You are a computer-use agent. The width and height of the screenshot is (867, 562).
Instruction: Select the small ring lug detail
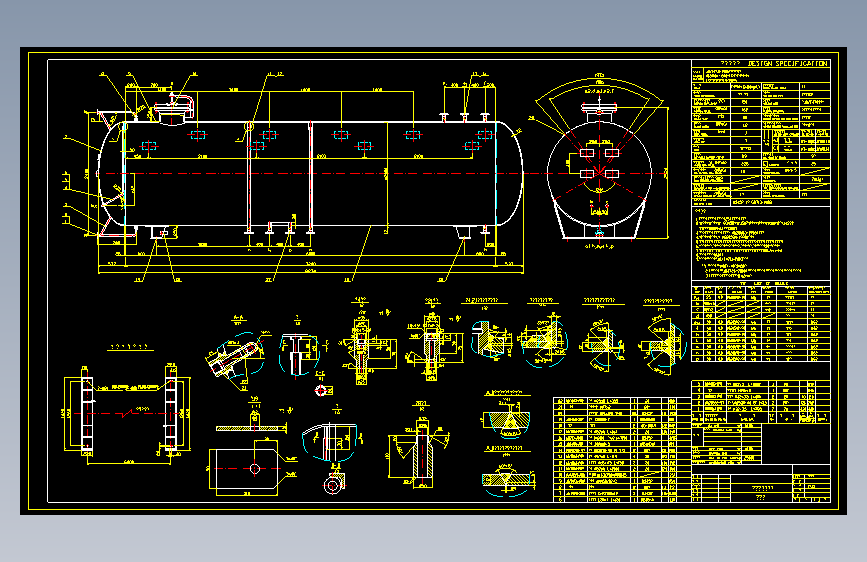tap(333, 485)
